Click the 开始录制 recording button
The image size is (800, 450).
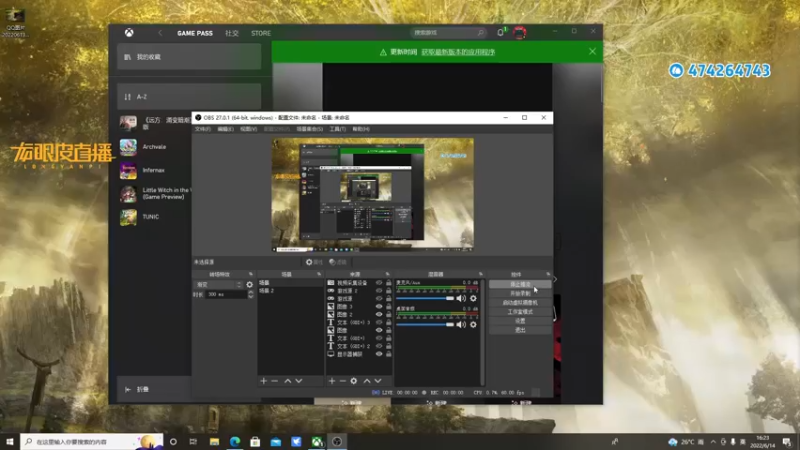520,293
